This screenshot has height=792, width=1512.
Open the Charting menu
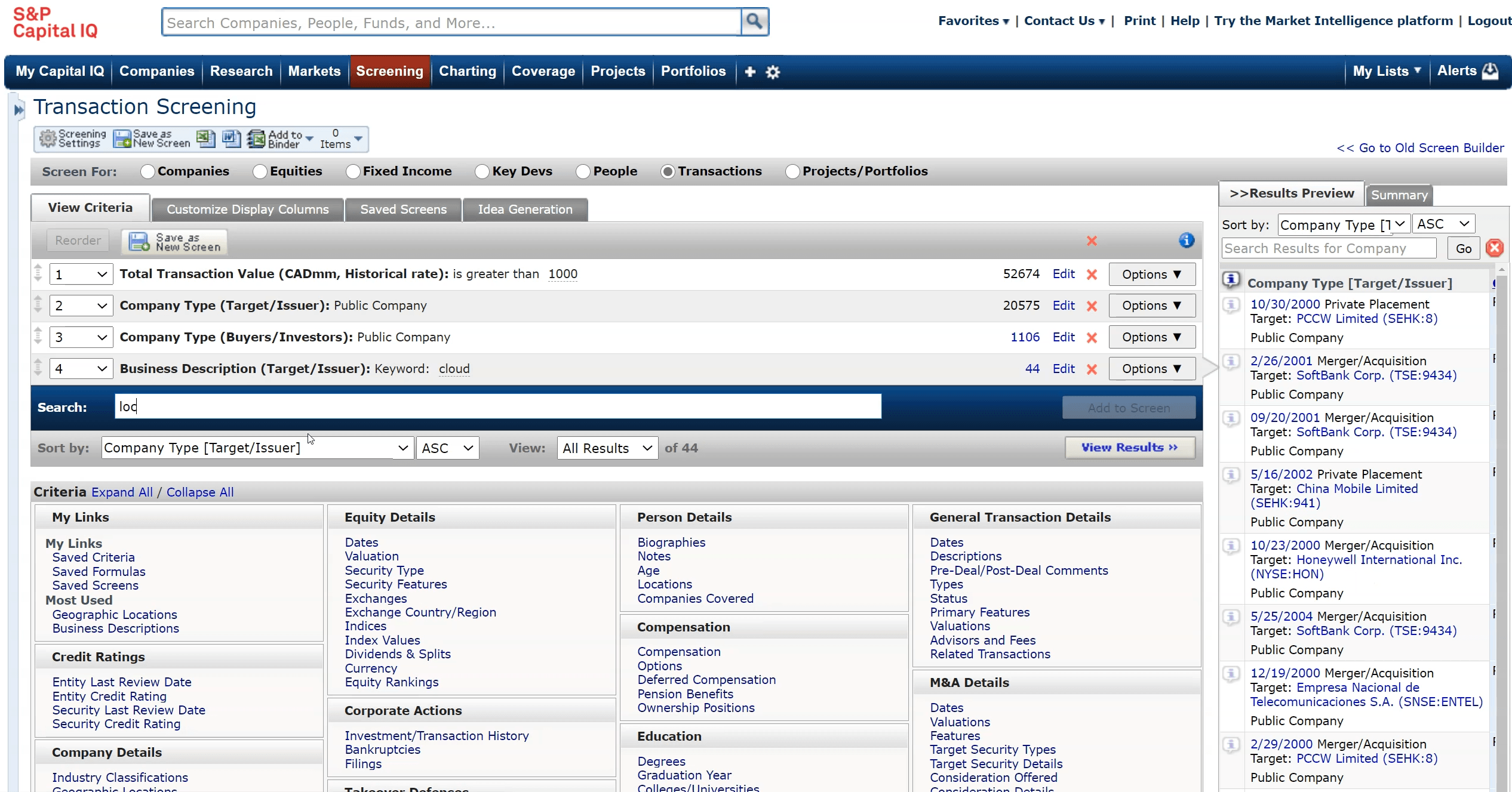(x=467, y=72)
